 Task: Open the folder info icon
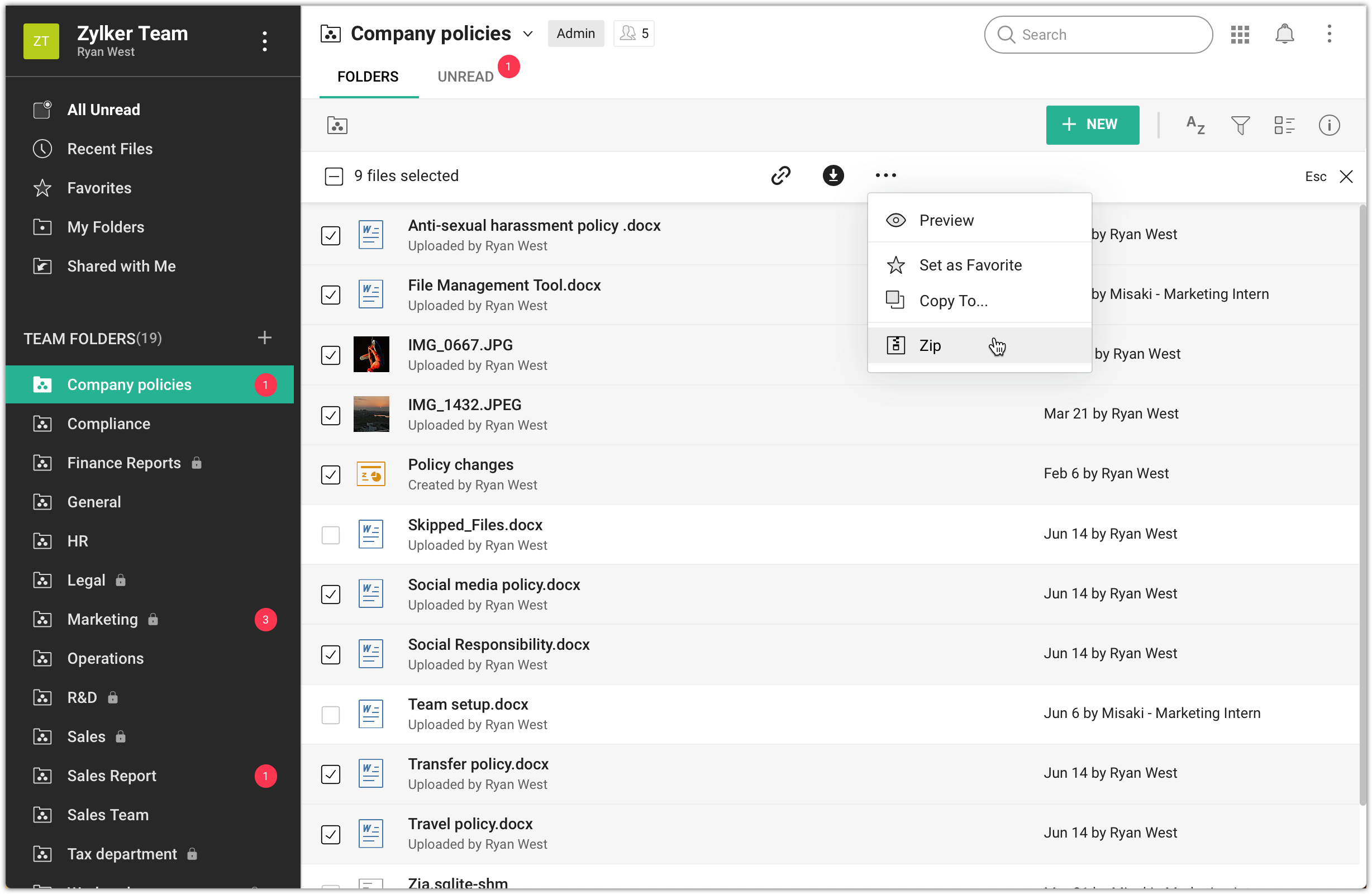pos(1329,125)
